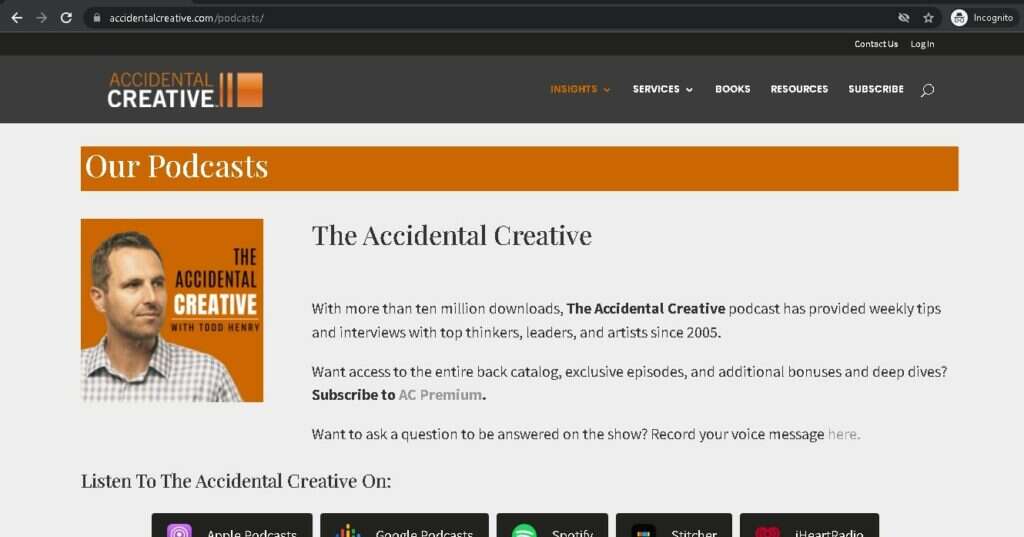Follow the AC Premium link
The width and height of the screenshot is (1024, 537).
pos(440,395)
